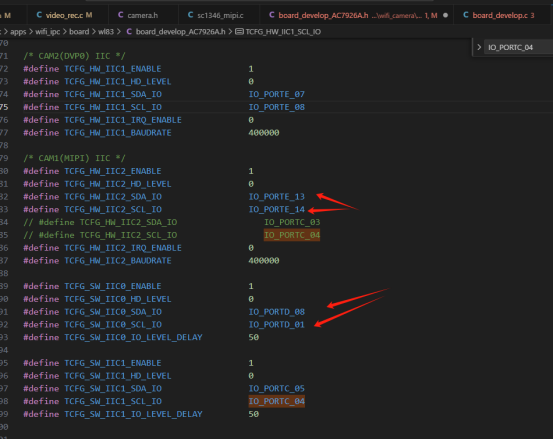
Task: Click value IO_PORTE_08
Action: click(x=276, y=107)
